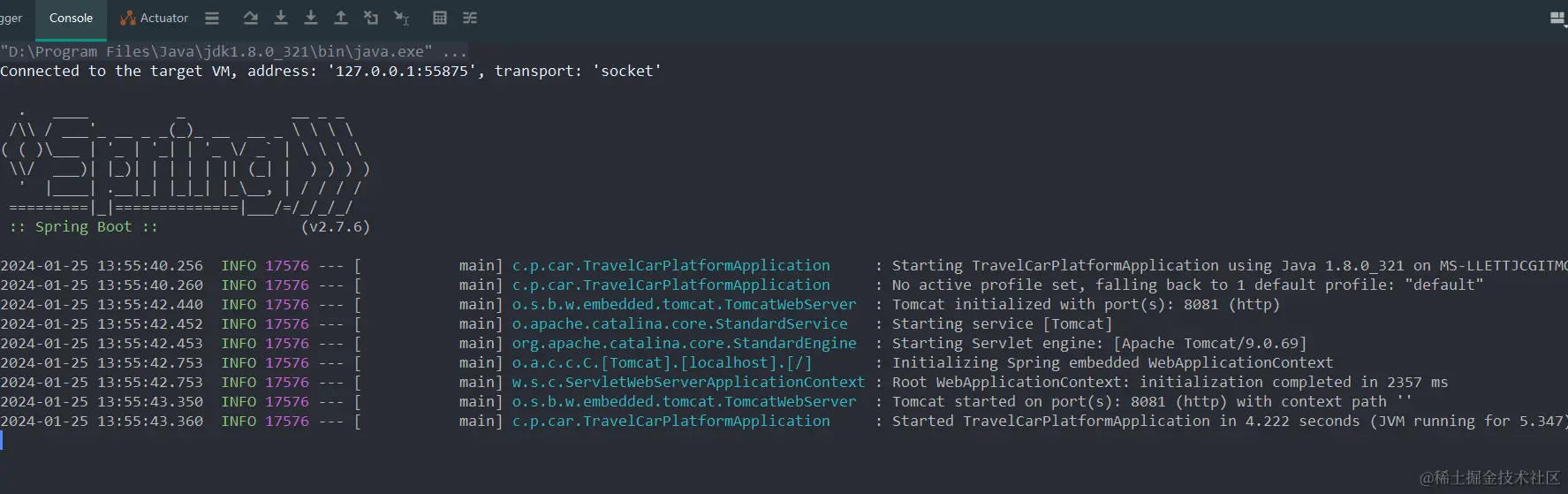
Task: Click Step Out upward arrow icon
Action: tap(341, 18)
